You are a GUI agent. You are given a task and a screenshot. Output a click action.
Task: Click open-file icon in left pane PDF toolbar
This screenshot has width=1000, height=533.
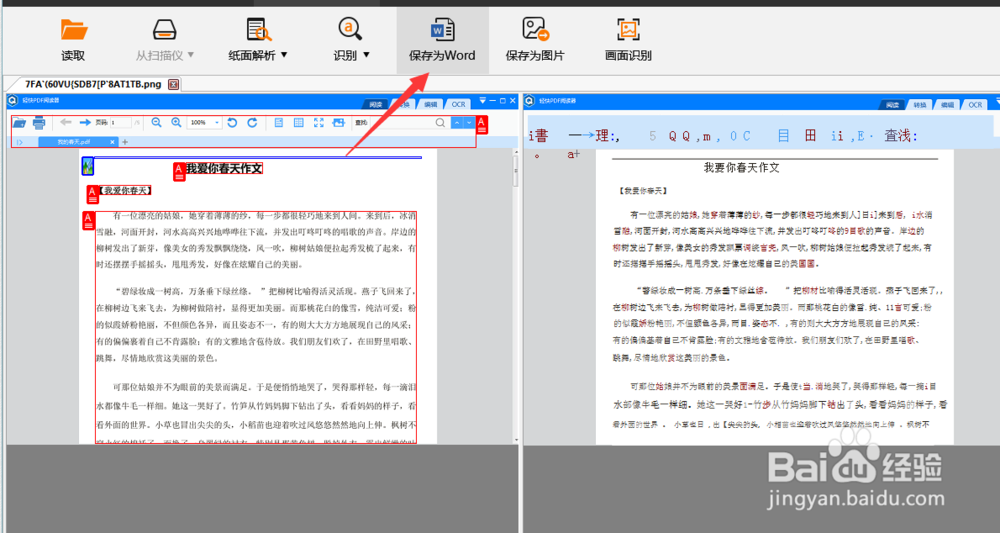(20, 122)
